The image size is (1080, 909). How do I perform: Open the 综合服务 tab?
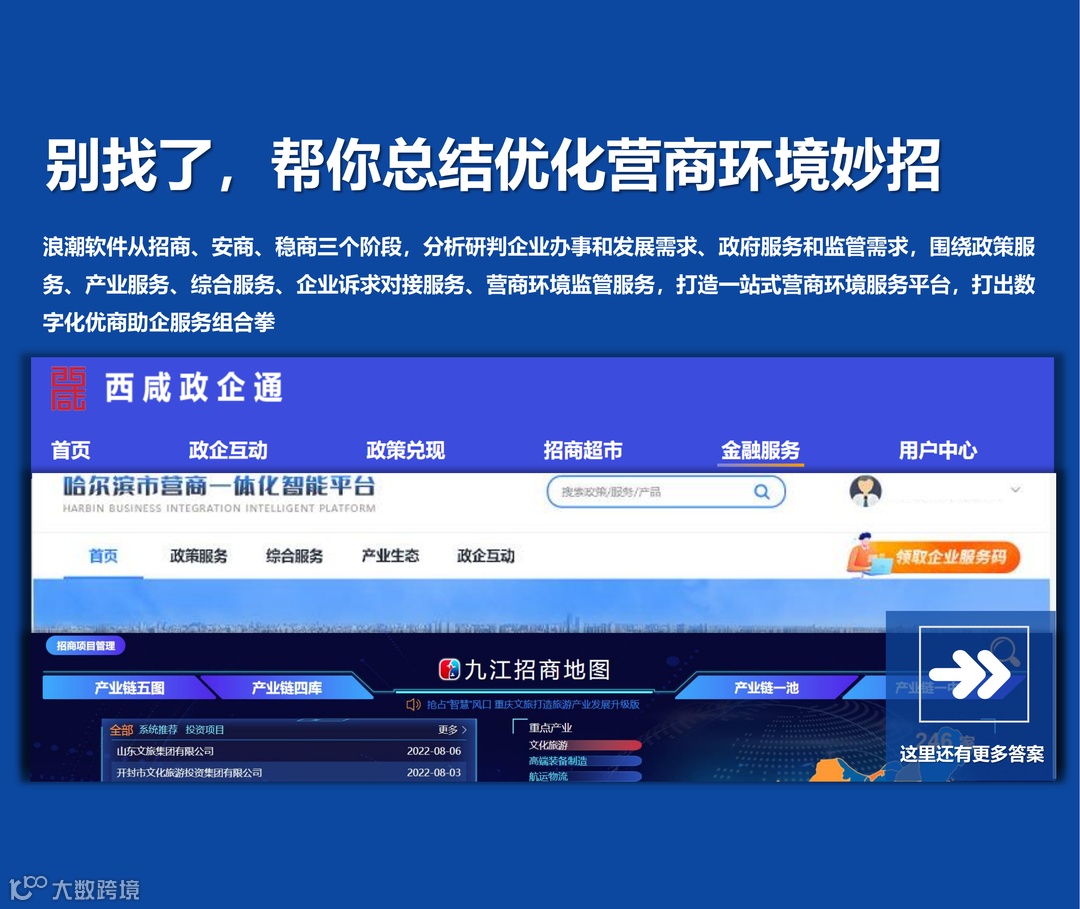pos(294,556)
